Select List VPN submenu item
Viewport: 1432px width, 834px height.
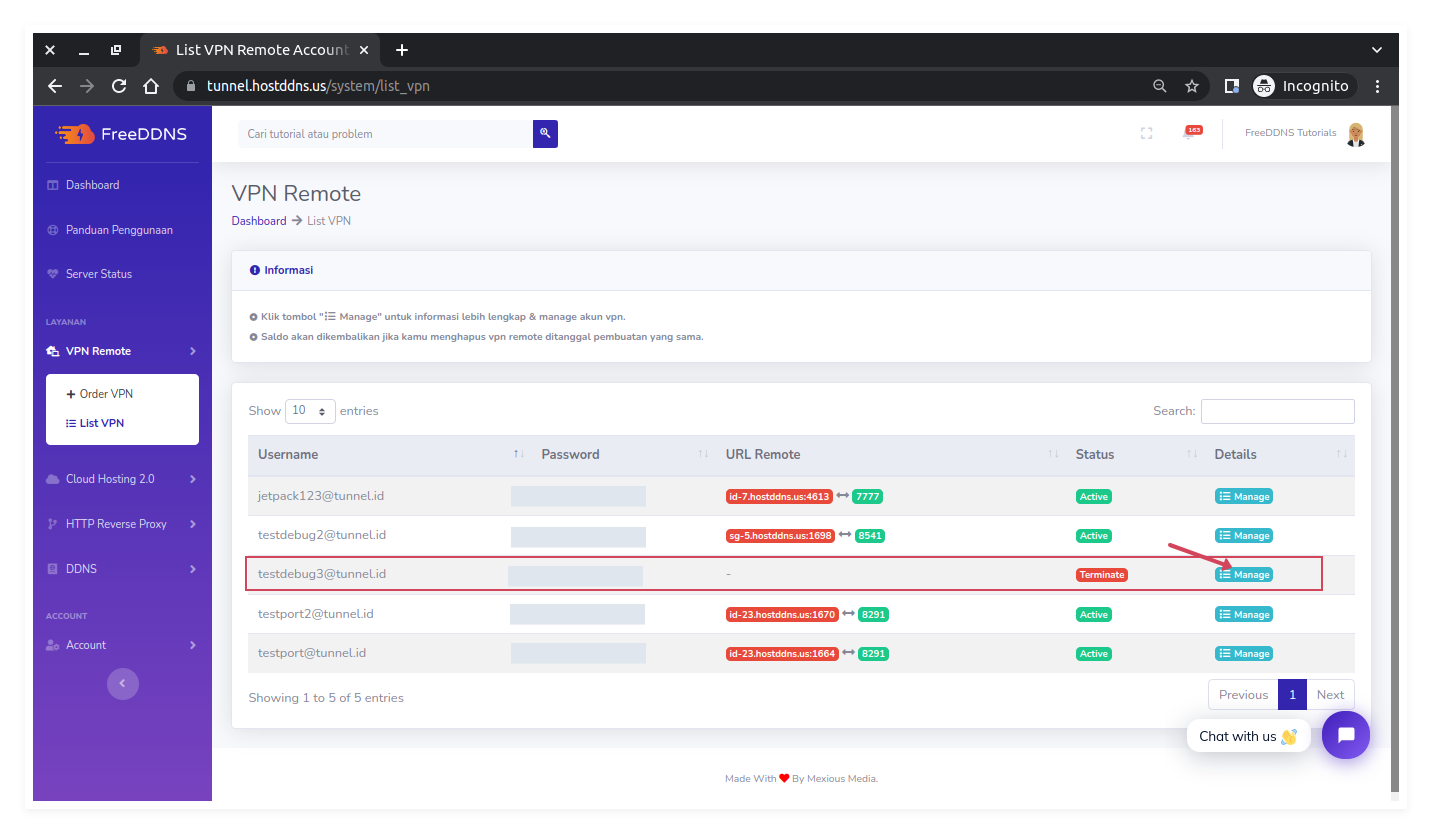pyautogui.click(x=95, y=423)
